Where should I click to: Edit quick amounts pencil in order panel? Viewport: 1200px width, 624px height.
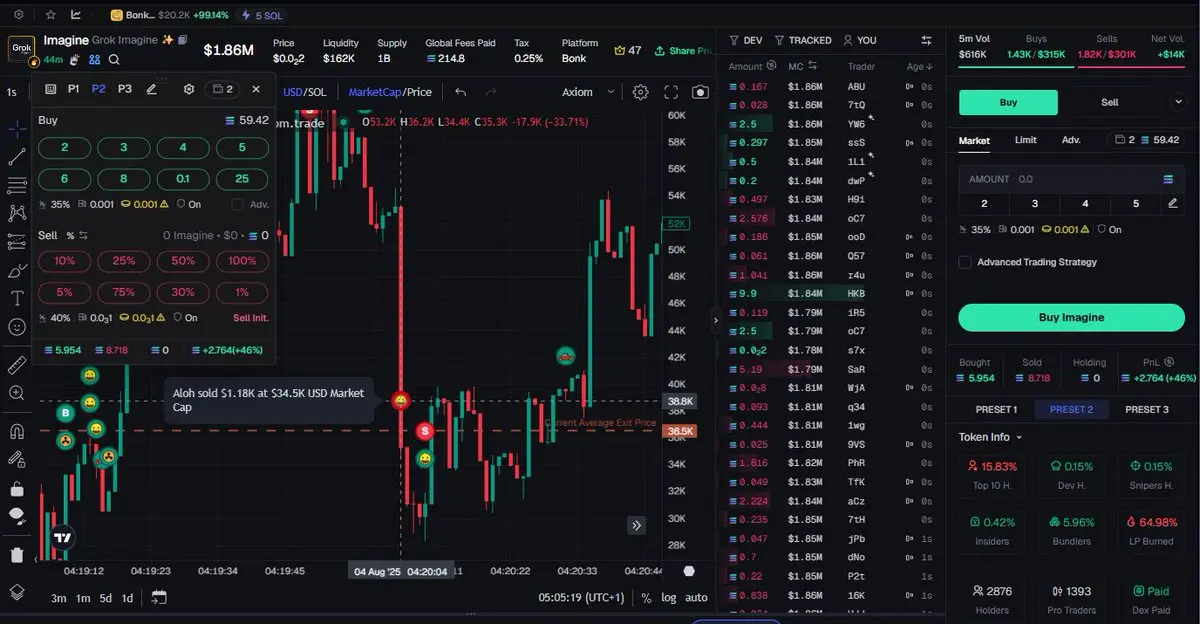pyautogui.click(x=1172, y=203)
